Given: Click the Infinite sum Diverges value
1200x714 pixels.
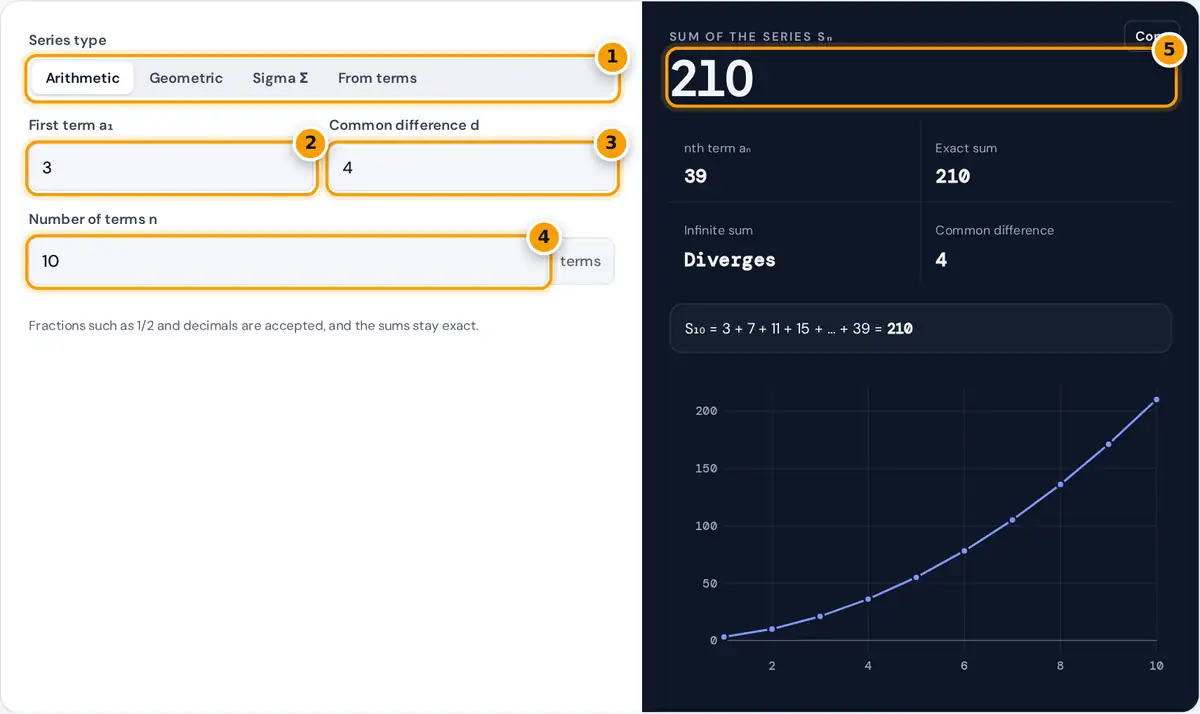Looking at the screenshot, I should 730,260.
